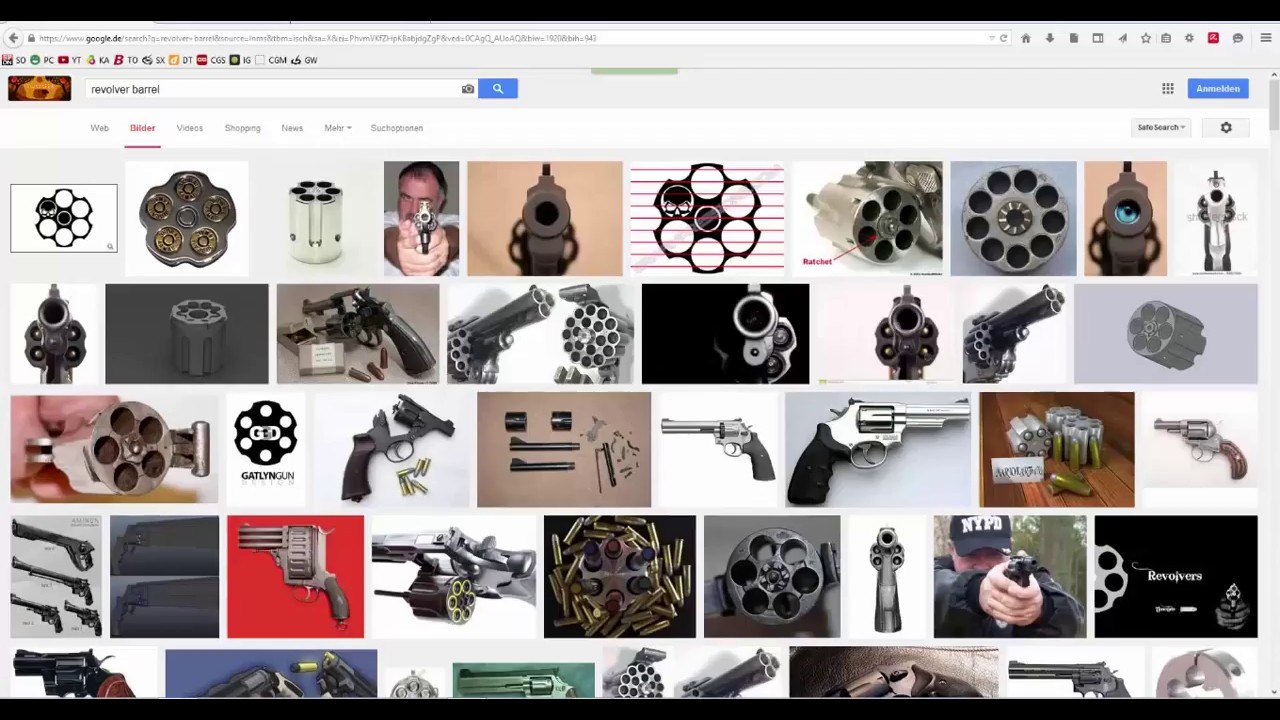Open the NYPD cap shooter image
This screenshot has height=720, width=1280.
tap(1010, 576)
